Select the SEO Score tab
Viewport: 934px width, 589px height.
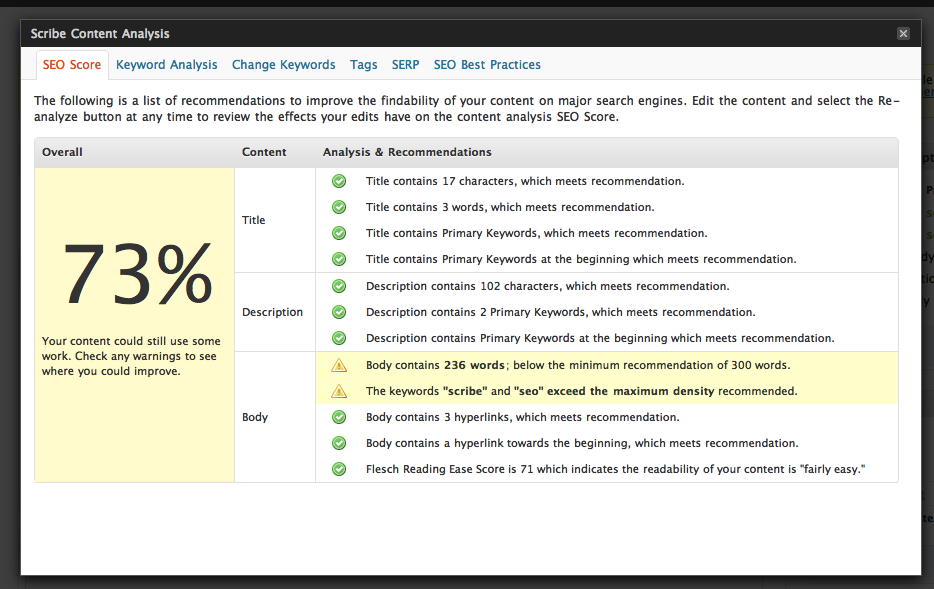click(x=71, y=65)
